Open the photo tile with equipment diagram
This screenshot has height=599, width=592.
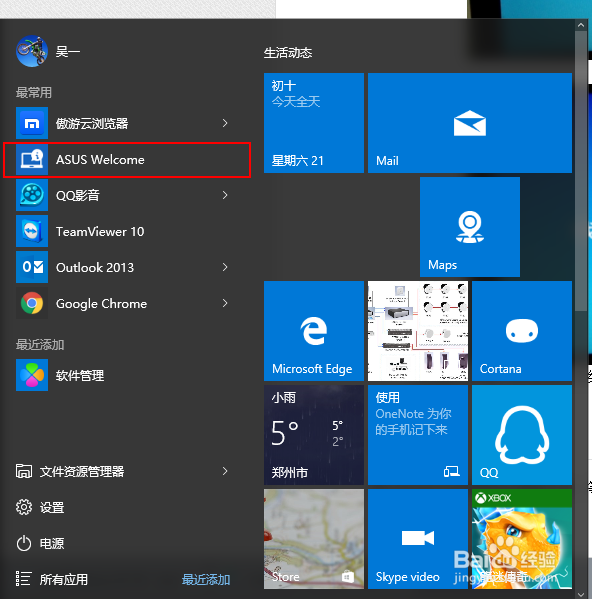[418, 331]
